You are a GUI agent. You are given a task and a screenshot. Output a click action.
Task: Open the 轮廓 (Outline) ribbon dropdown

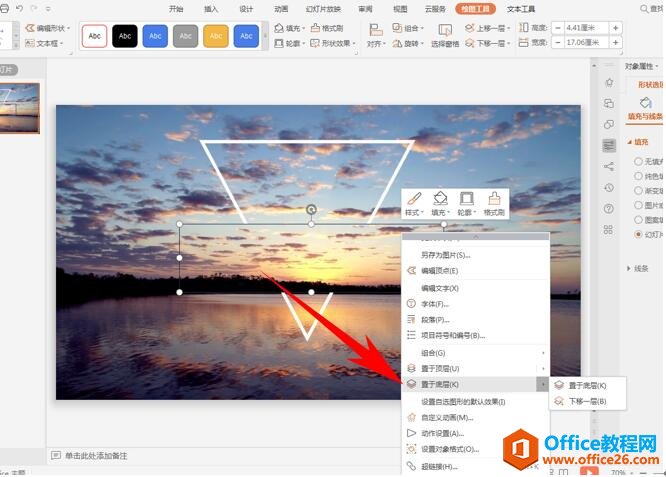pos(290,43)
